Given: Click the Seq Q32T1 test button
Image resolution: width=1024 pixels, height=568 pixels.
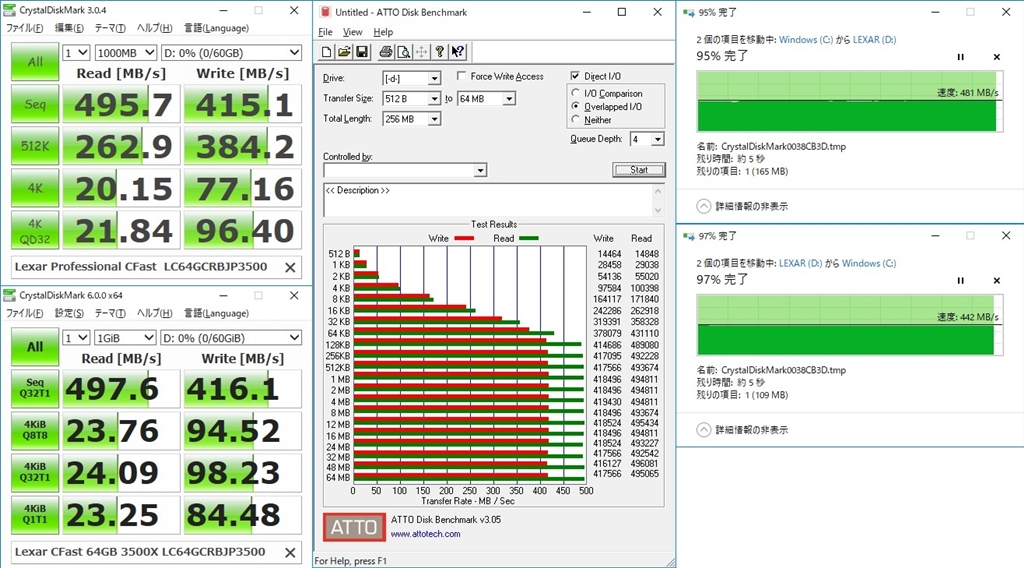Looking at the screenshot, I should point(35,388).
